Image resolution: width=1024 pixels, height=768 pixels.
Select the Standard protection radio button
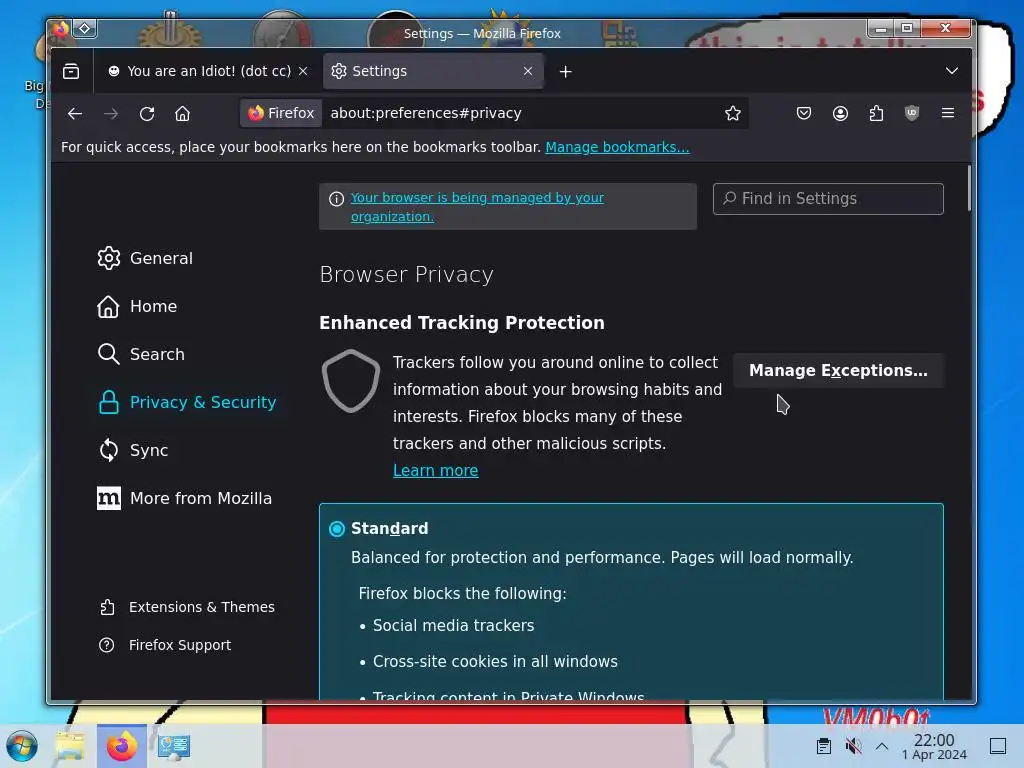pyautogui.click(x=337, y=529)
